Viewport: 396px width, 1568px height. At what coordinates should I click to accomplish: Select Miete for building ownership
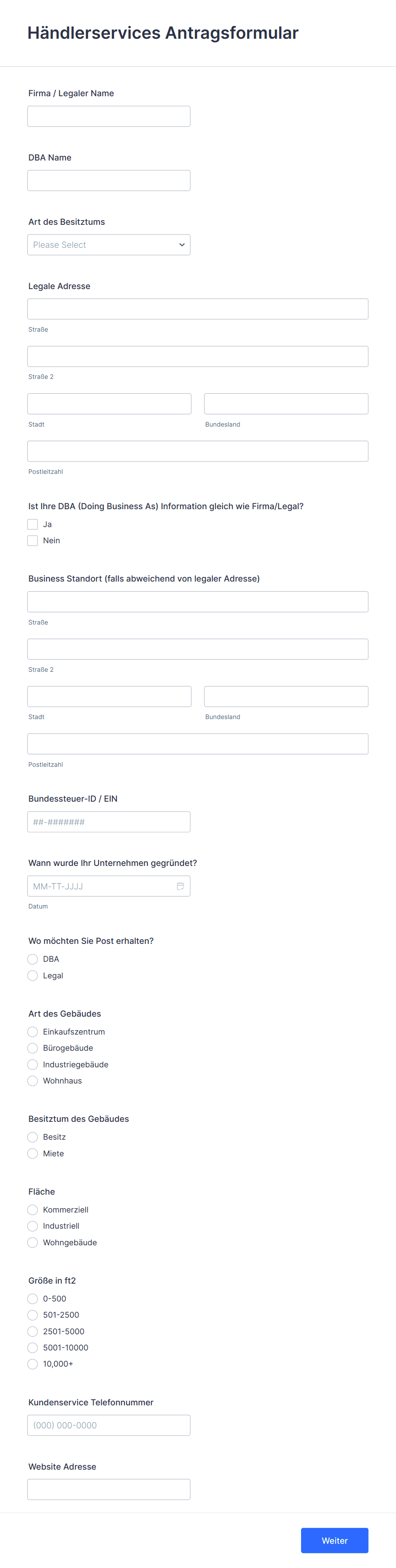(33, 1153)
